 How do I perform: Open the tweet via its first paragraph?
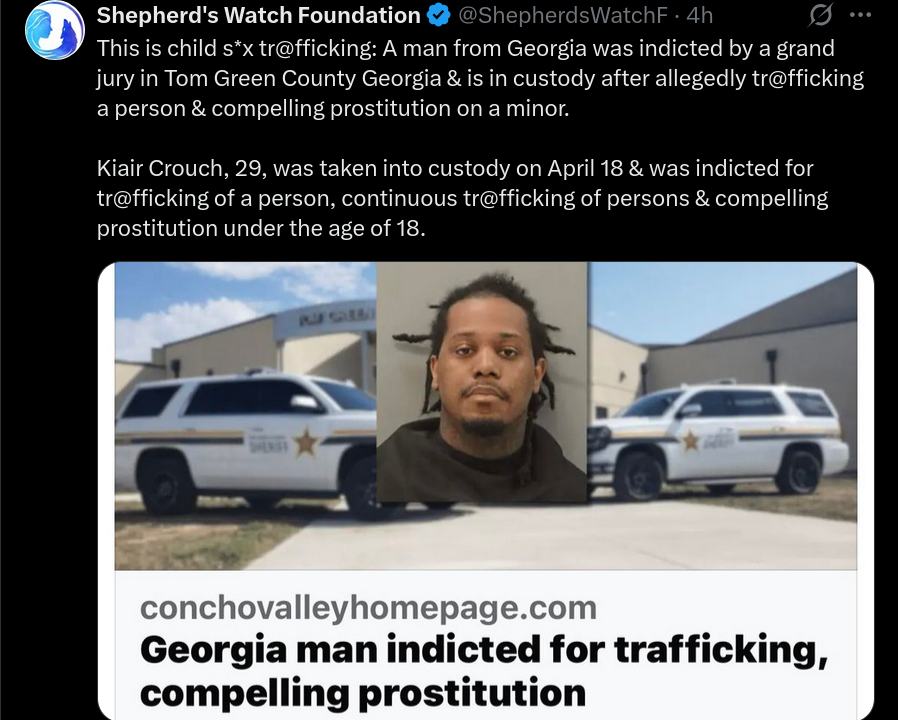click(480, 78)
